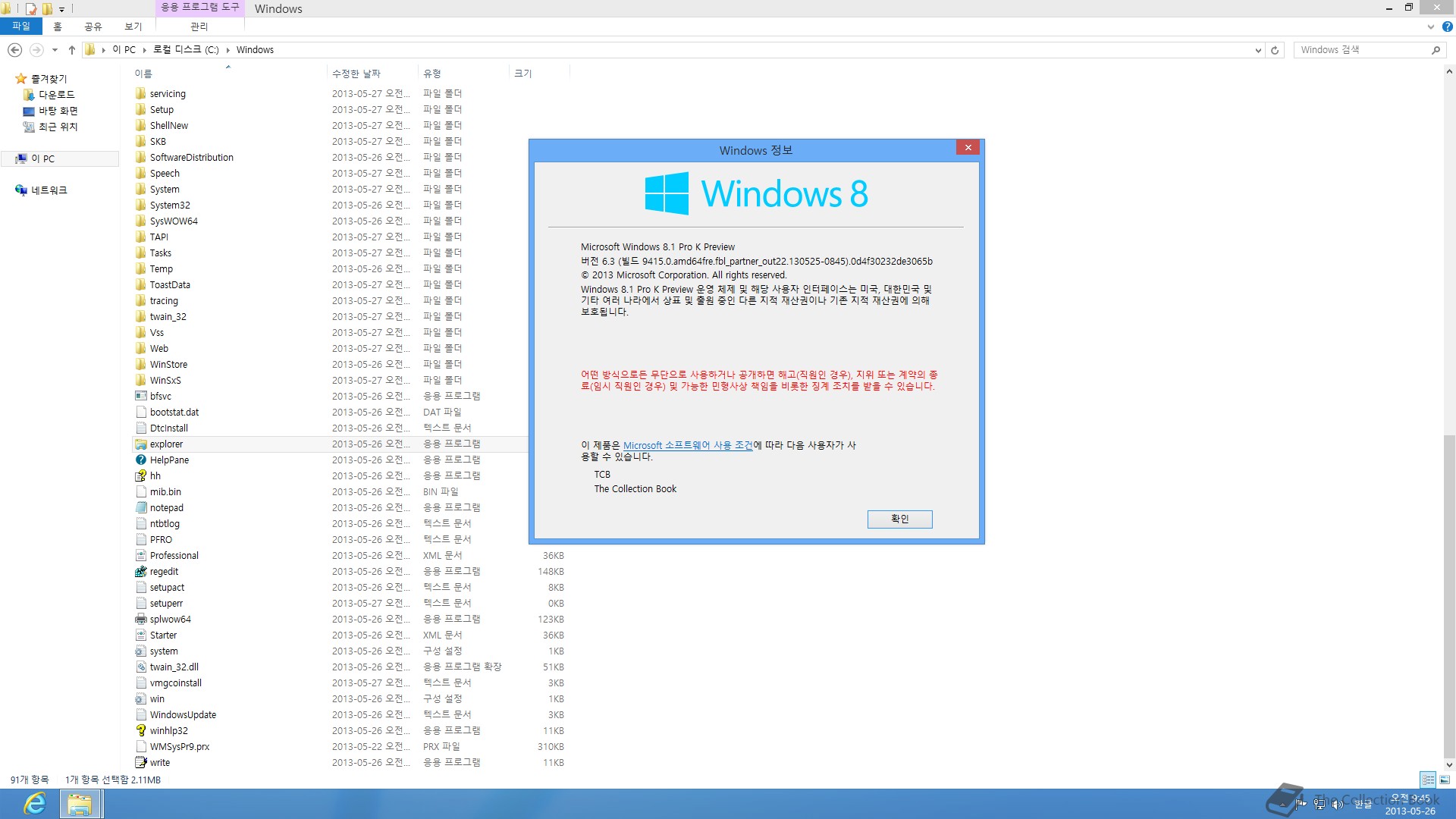Refresh the Windows folder view
This screenshot has width=1456, height=819.
coord(1275,50)
